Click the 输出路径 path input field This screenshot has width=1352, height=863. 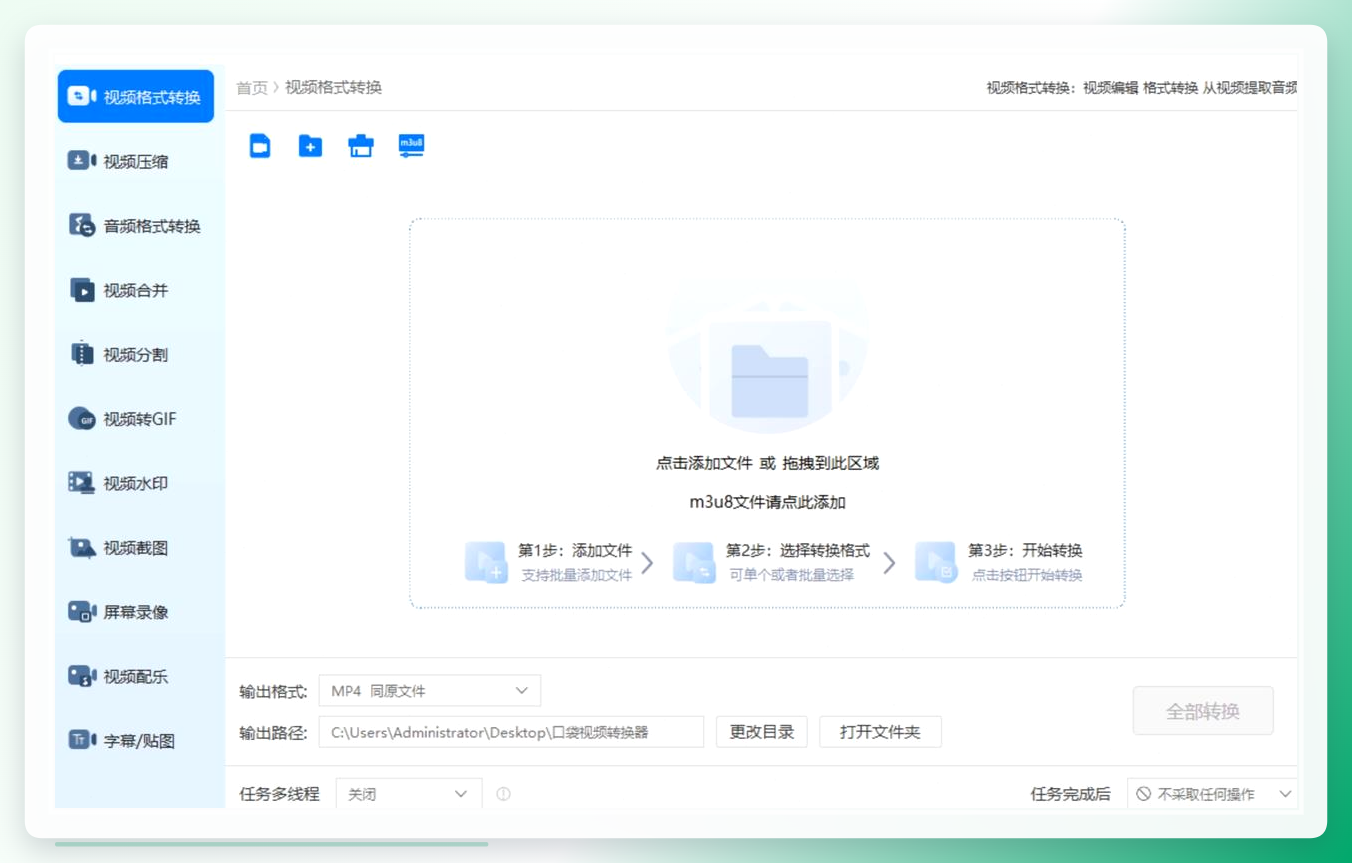(x=511, y=732)
